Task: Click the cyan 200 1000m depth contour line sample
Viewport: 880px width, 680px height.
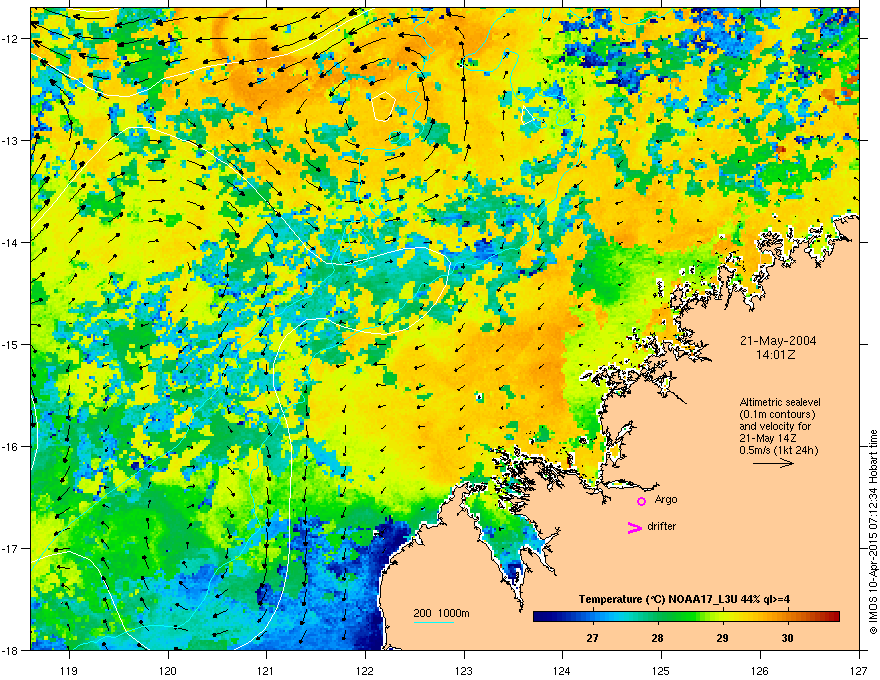Action: pyautogui.click(x=433, y=622)
